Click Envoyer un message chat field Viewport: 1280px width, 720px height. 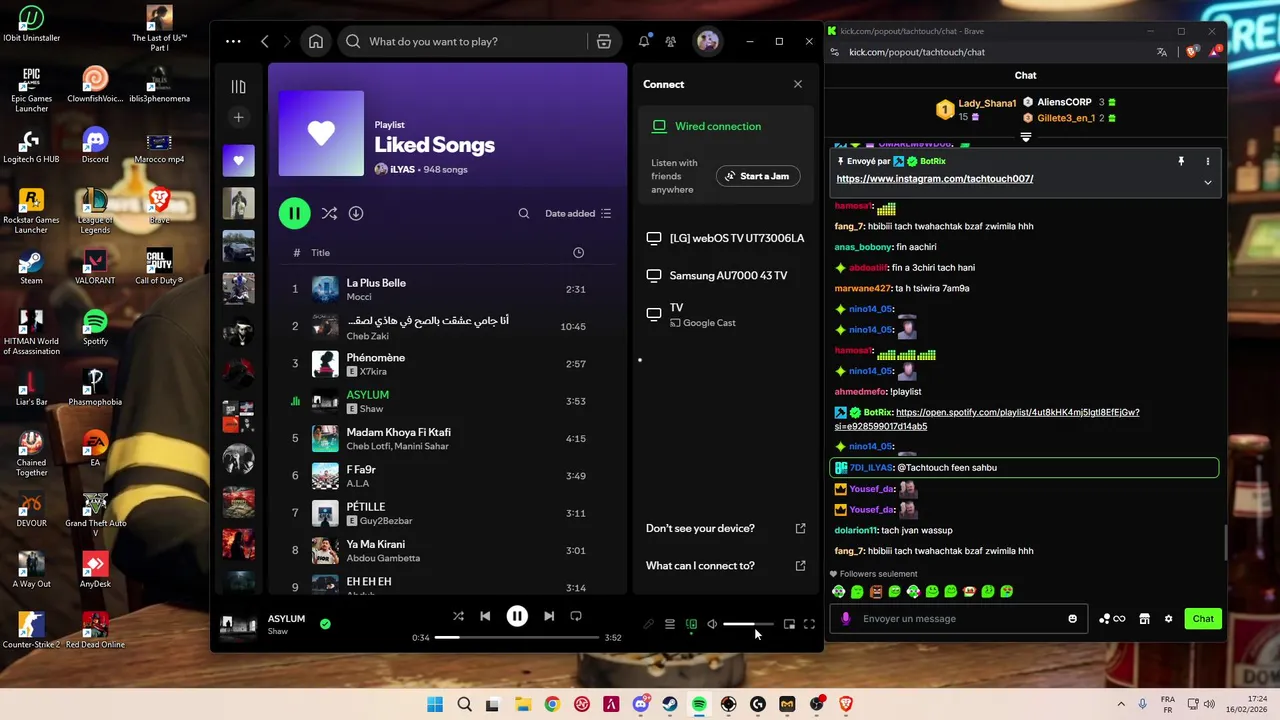[x=960, y=618]
